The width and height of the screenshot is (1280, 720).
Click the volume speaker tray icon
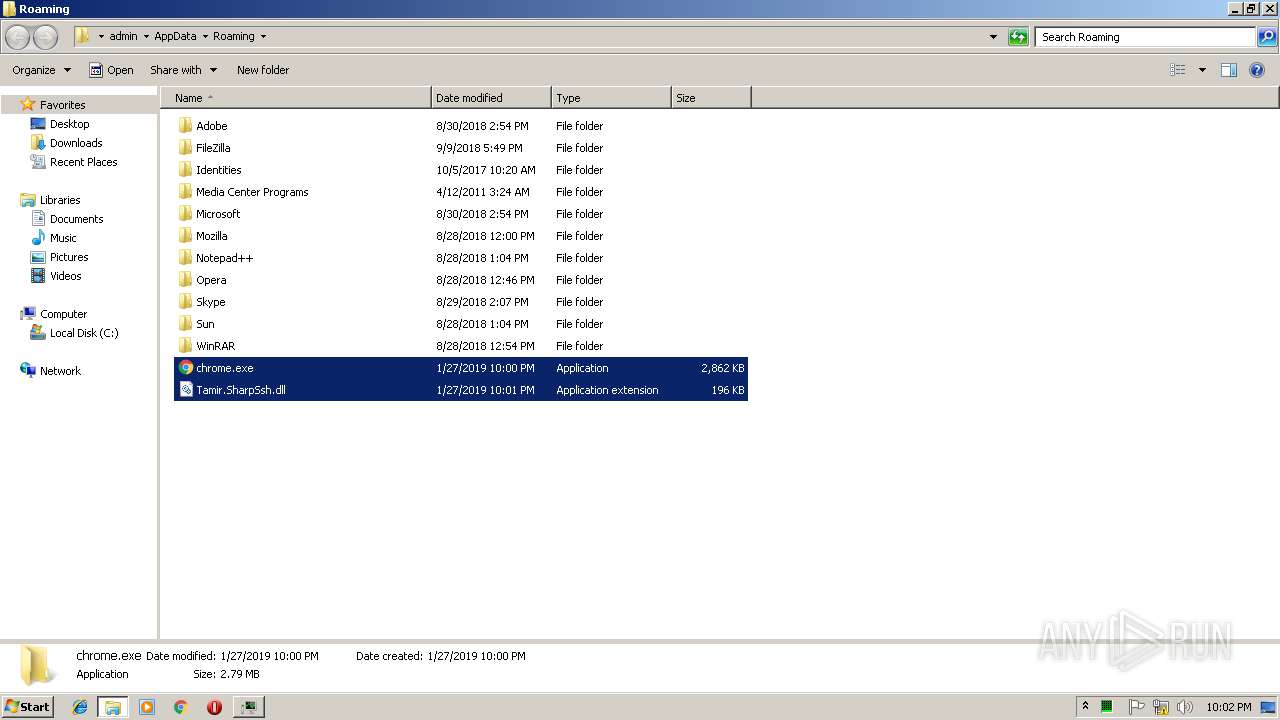[x=1184, y=707]
